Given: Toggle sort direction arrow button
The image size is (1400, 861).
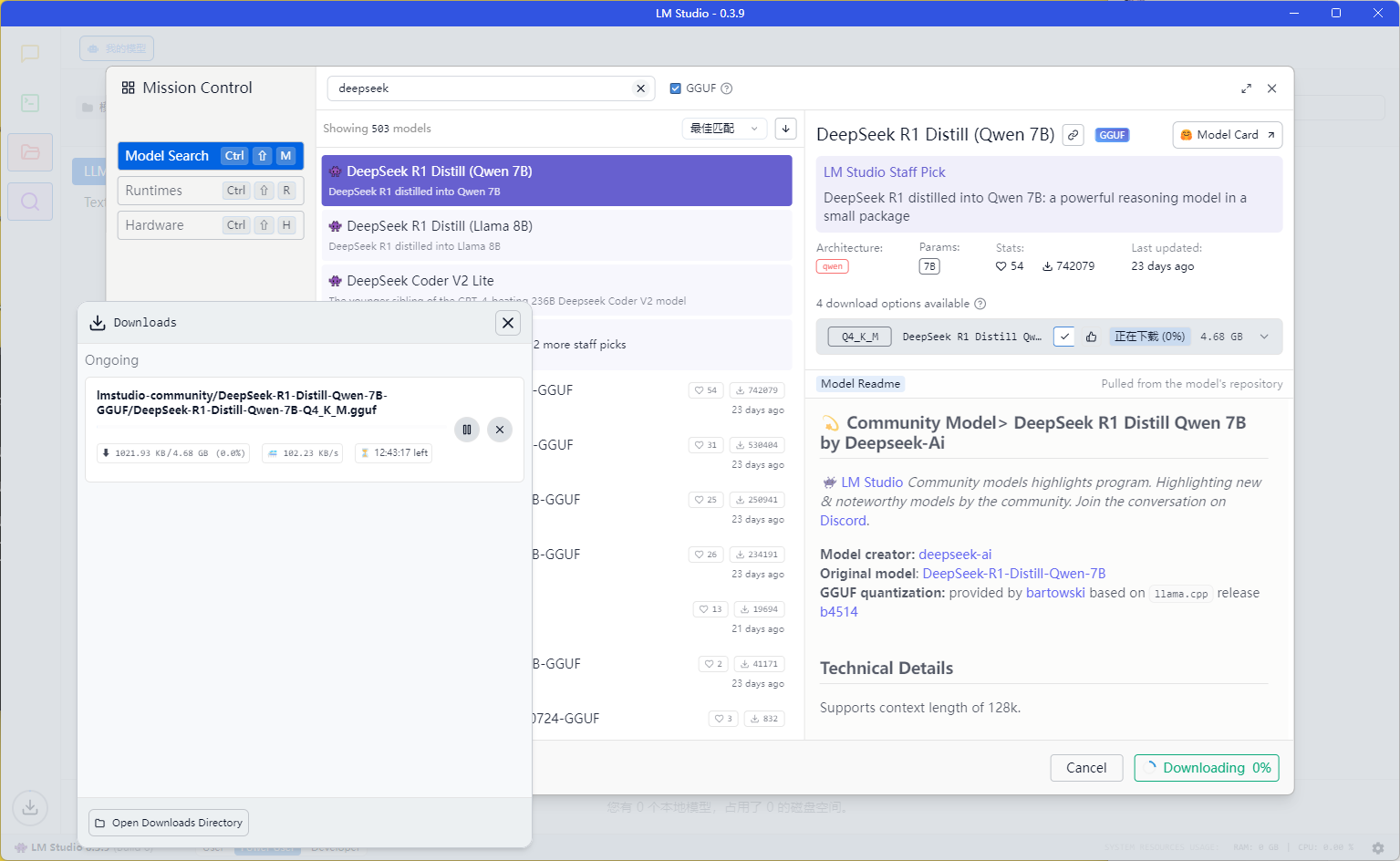Looking at the screenshot, I should [786, 129].
